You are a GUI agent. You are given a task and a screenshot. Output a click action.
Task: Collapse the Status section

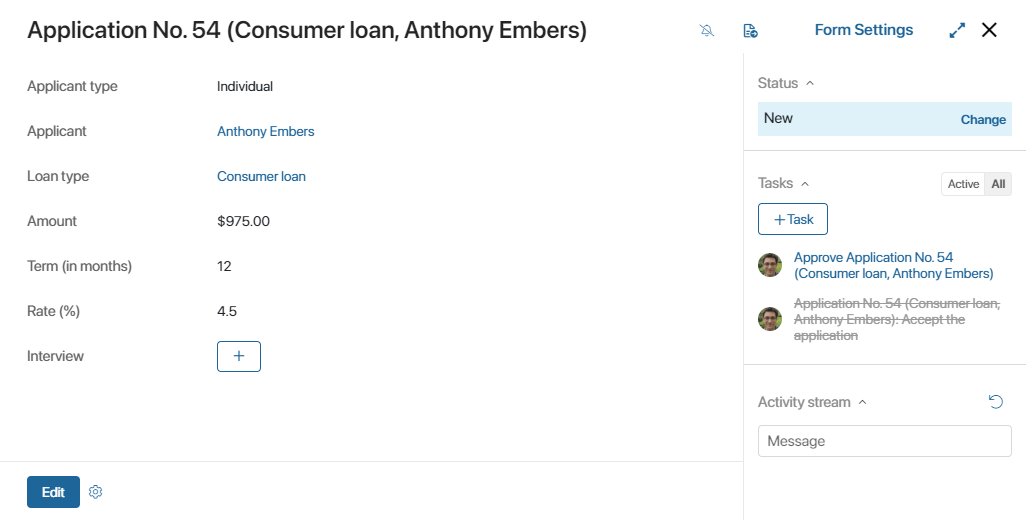click(810, 83)
